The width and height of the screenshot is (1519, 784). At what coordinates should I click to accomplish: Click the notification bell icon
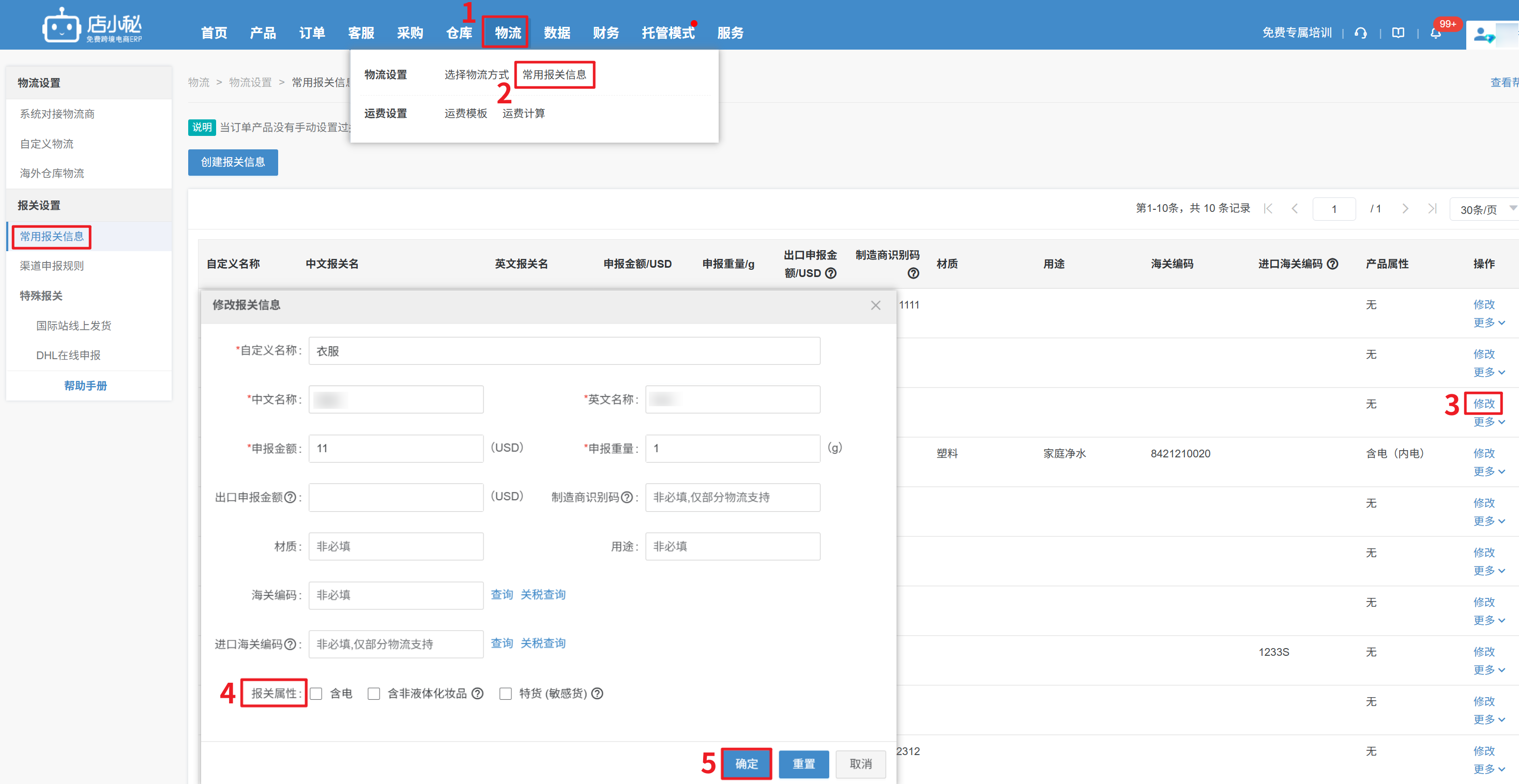point(1435,33)
